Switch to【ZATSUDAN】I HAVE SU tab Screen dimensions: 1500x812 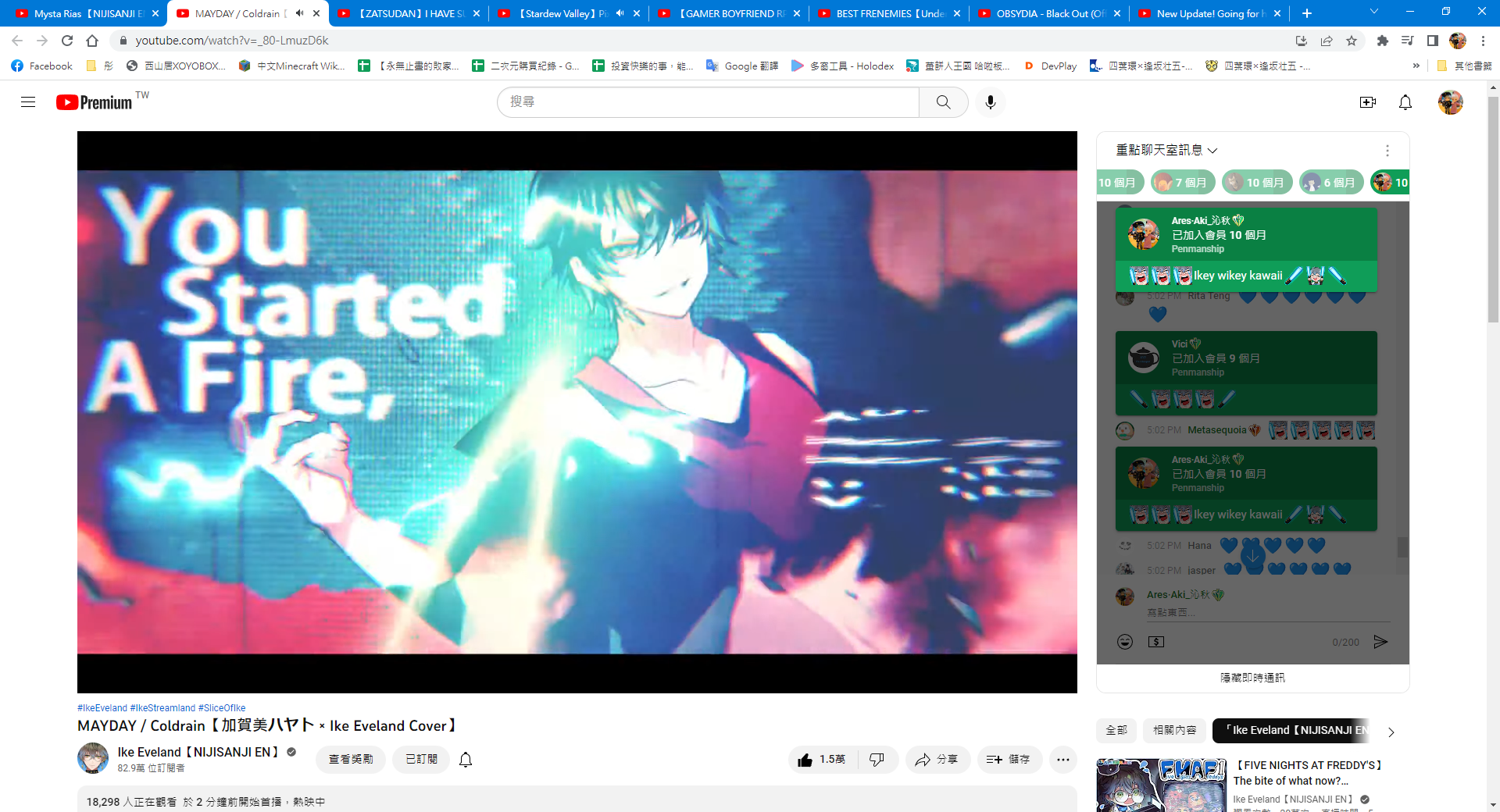408,13
